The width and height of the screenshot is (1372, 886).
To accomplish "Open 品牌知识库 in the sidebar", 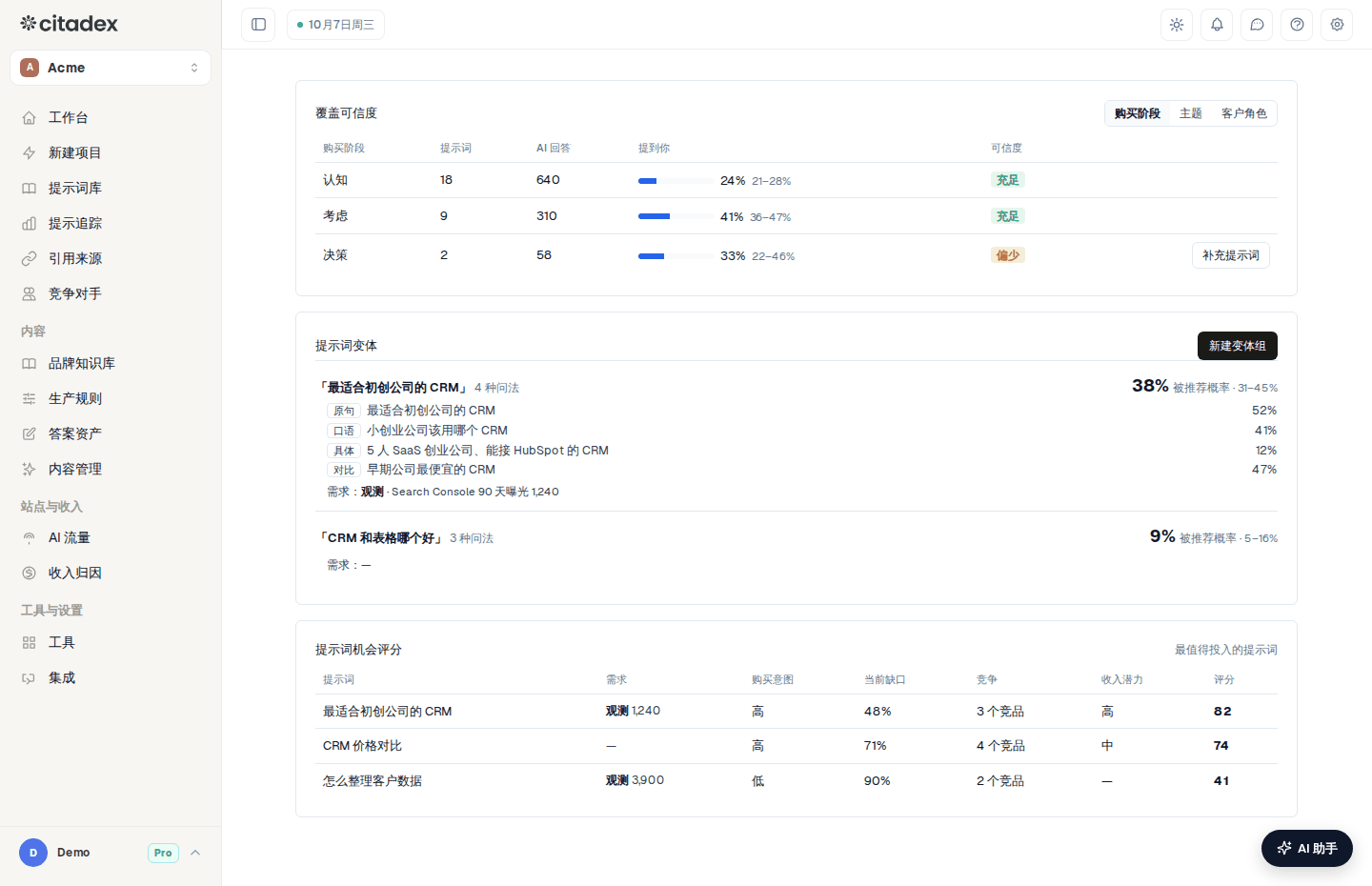I will coord(111,363).
